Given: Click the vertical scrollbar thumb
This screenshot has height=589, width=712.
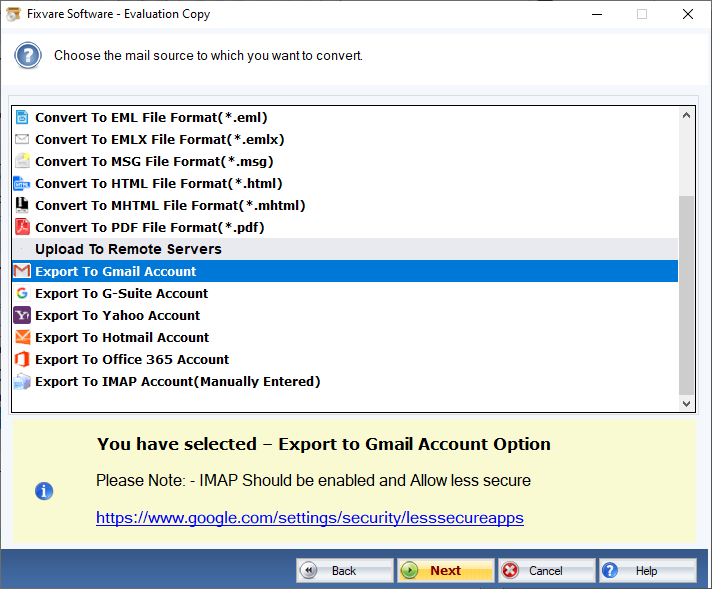Looking at the screenshot, I should pyautogui.click(x=686, y=295).
